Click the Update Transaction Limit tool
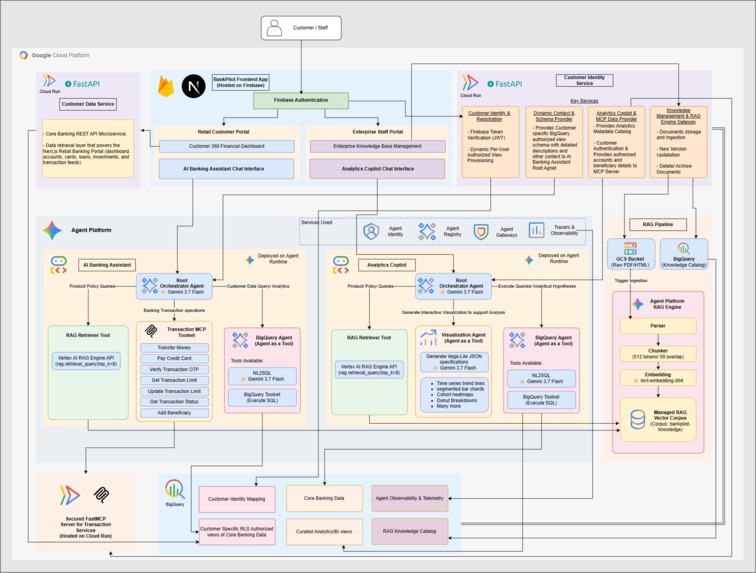Image resolution: width=756 pixels, height=573 pixels. (x=174, y=391)
